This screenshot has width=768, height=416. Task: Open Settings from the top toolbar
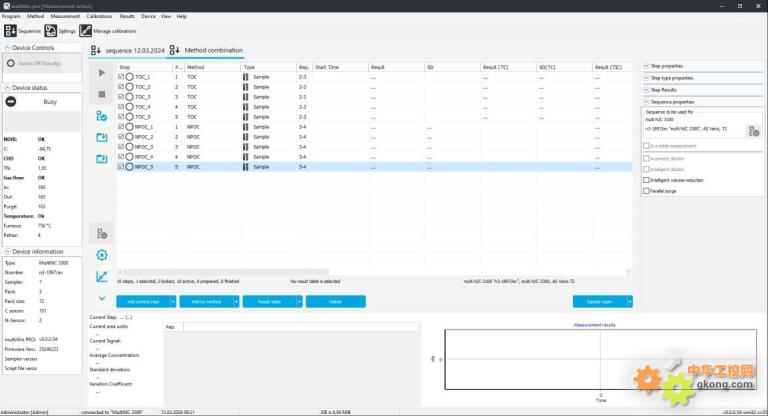50,31
